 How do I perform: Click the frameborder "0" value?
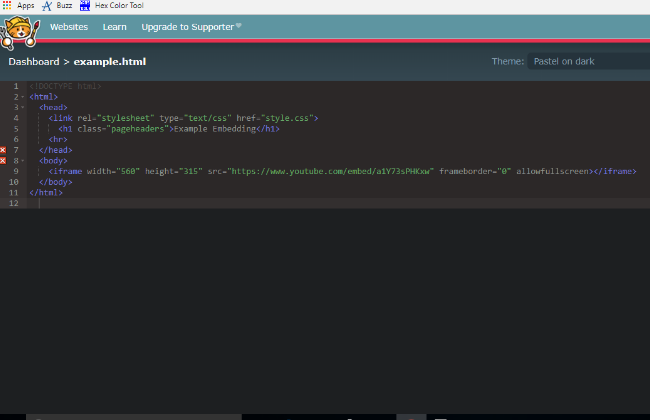[504, 171]
